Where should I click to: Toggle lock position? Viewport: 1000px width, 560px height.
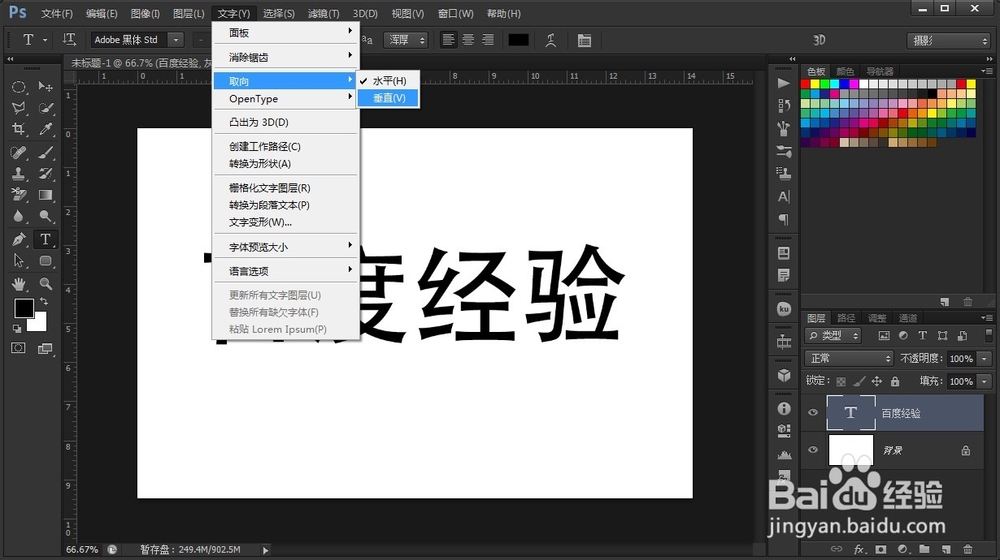pyautogui.click(x=877, y=381)
